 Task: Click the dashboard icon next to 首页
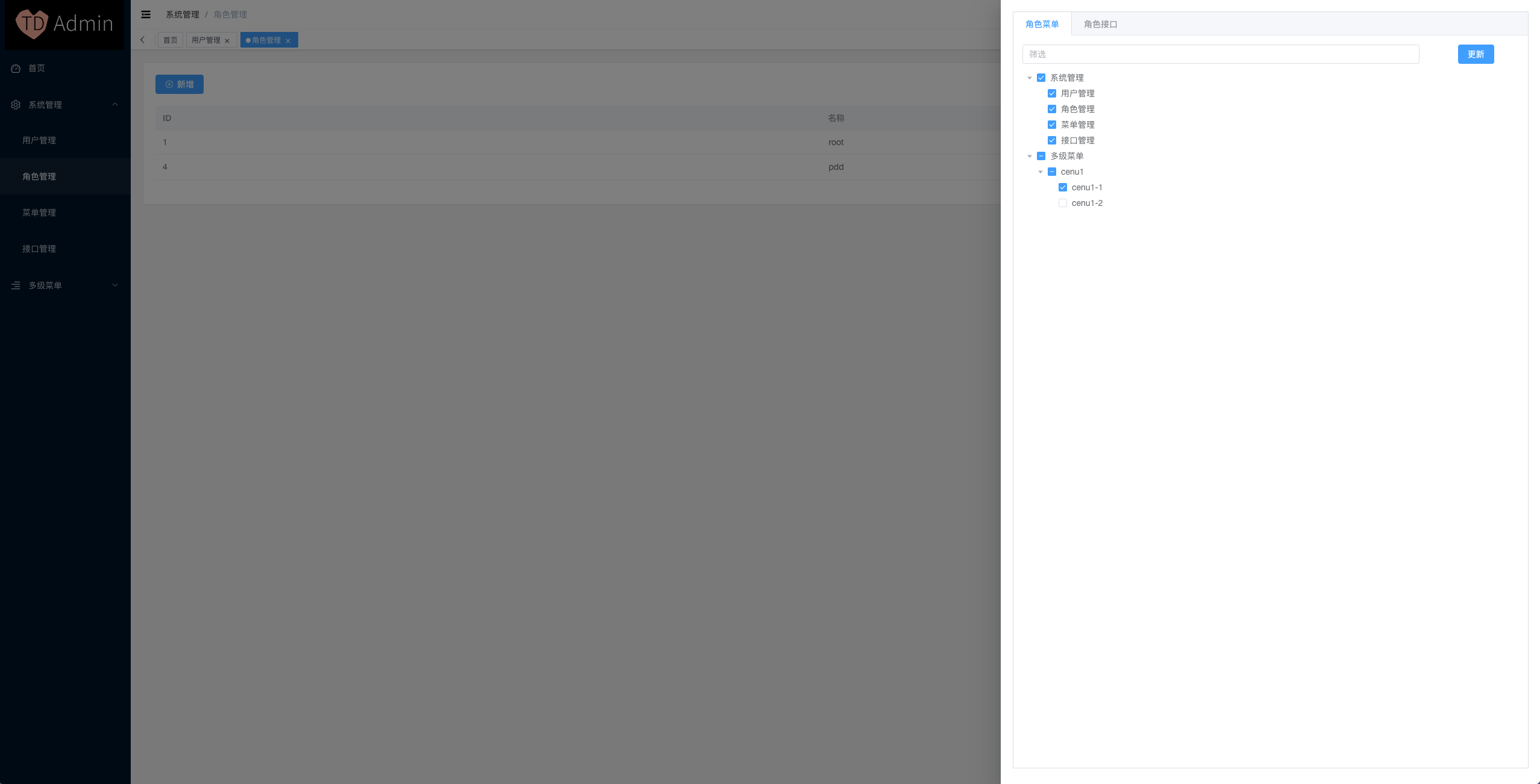16,69
